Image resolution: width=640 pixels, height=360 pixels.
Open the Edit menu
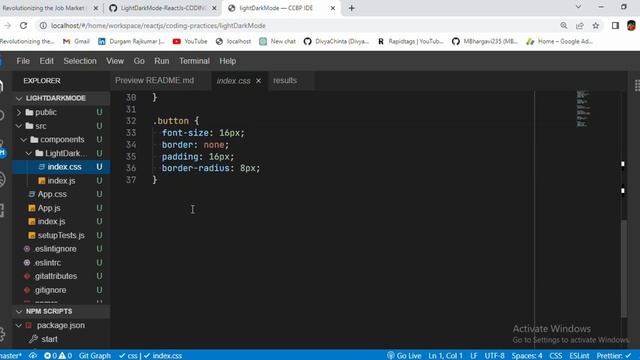[47, 61]
